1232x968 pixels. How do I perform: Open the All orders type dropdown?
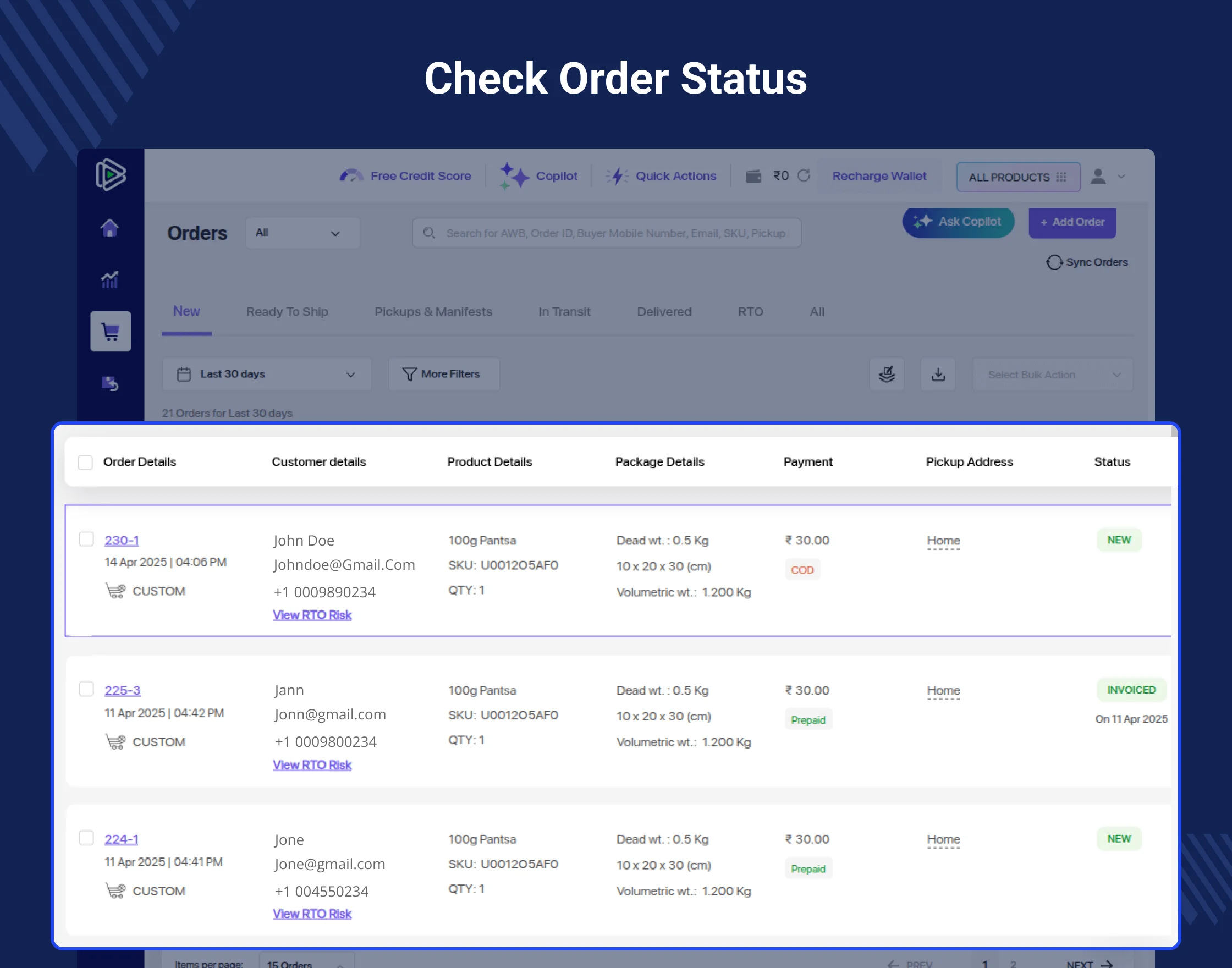[302, 233]
